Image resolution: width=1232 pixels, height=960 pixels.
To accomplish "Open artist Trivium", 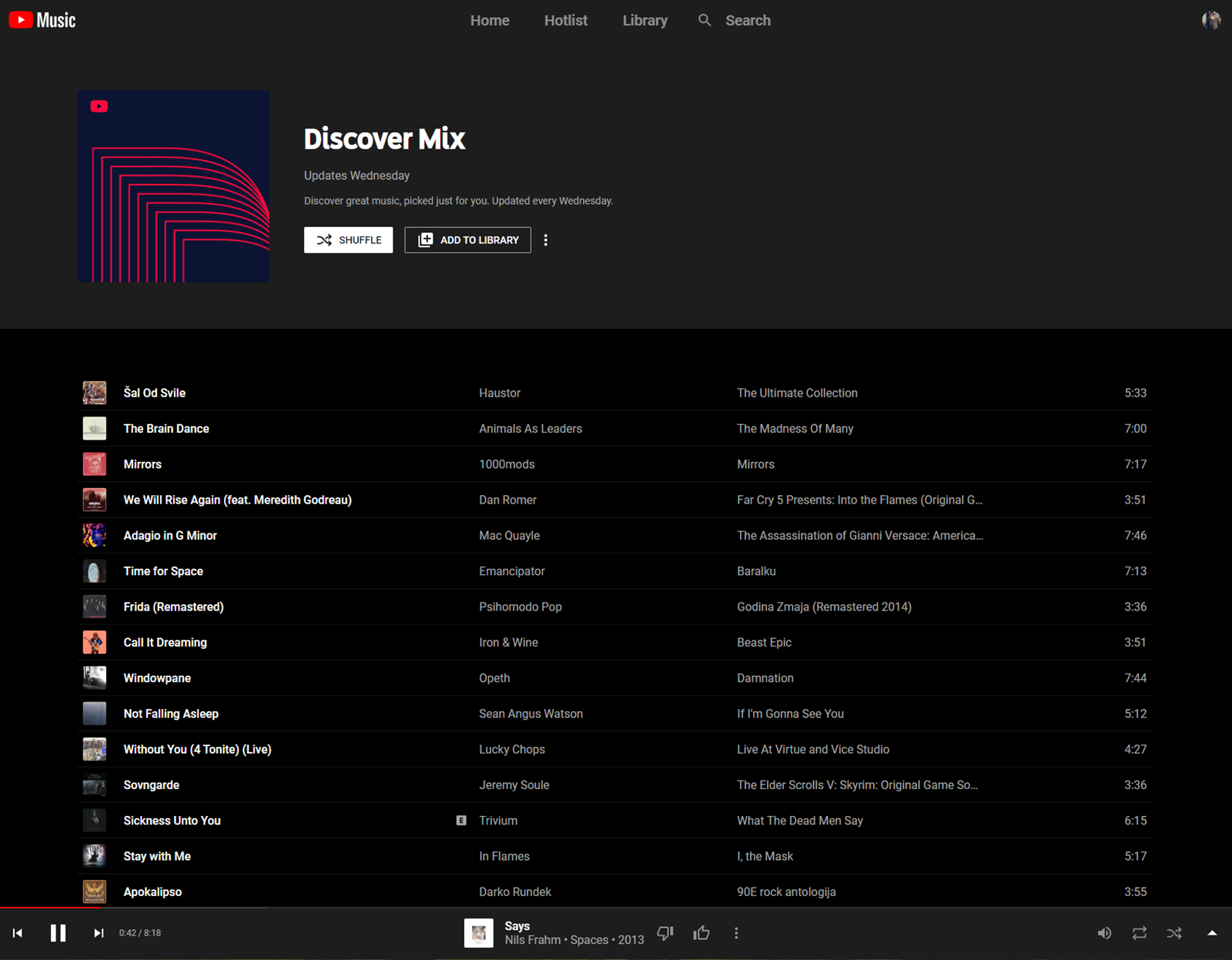I will (x=498, y=821).
